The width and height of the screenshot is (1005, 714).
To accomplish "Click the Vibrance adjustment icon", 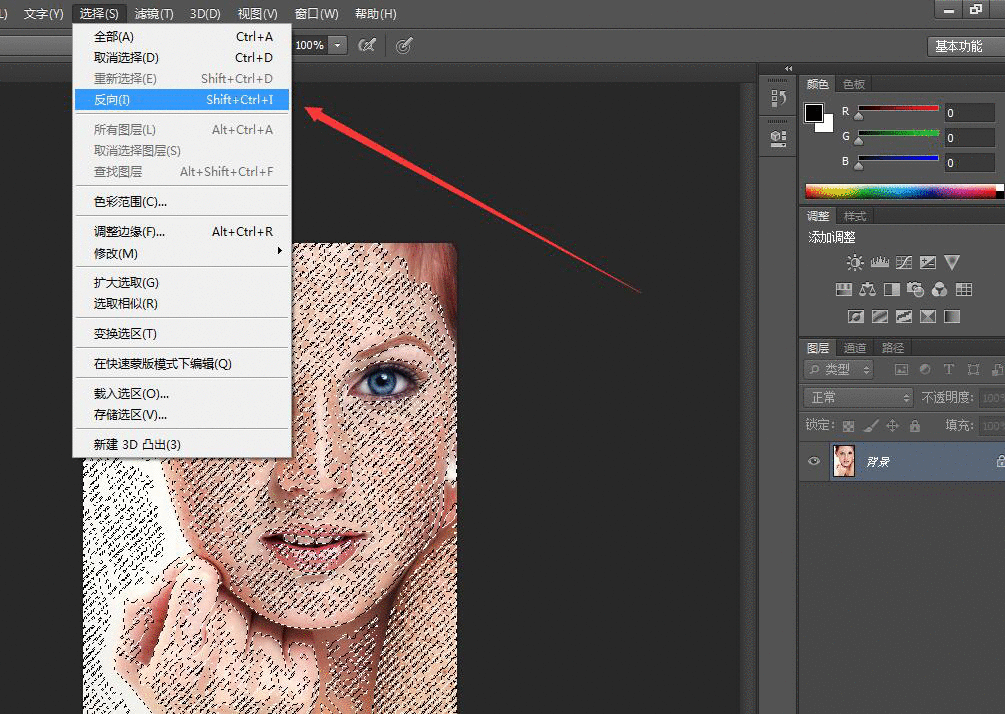I will (x=952, y=263).
